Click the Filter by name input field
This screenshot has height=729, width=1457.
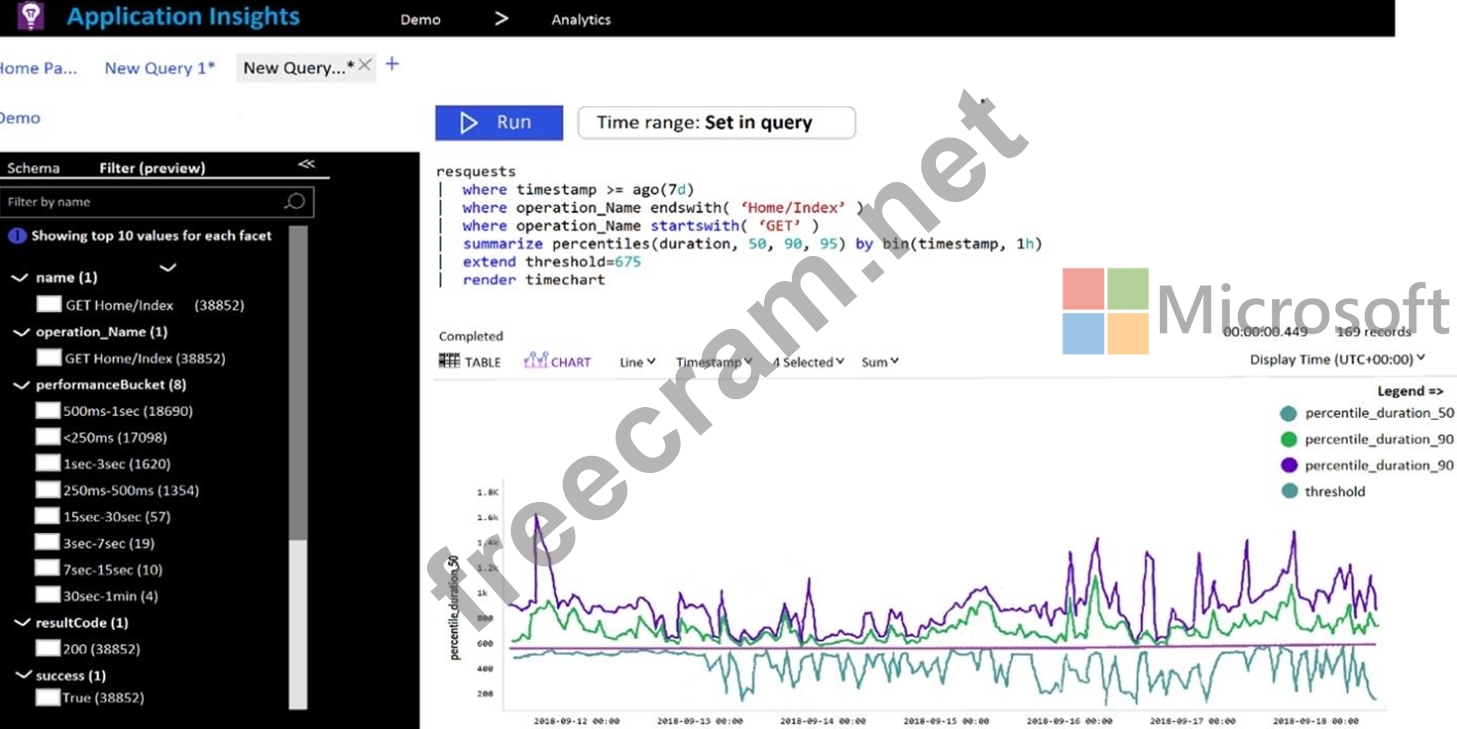point(140,202)
